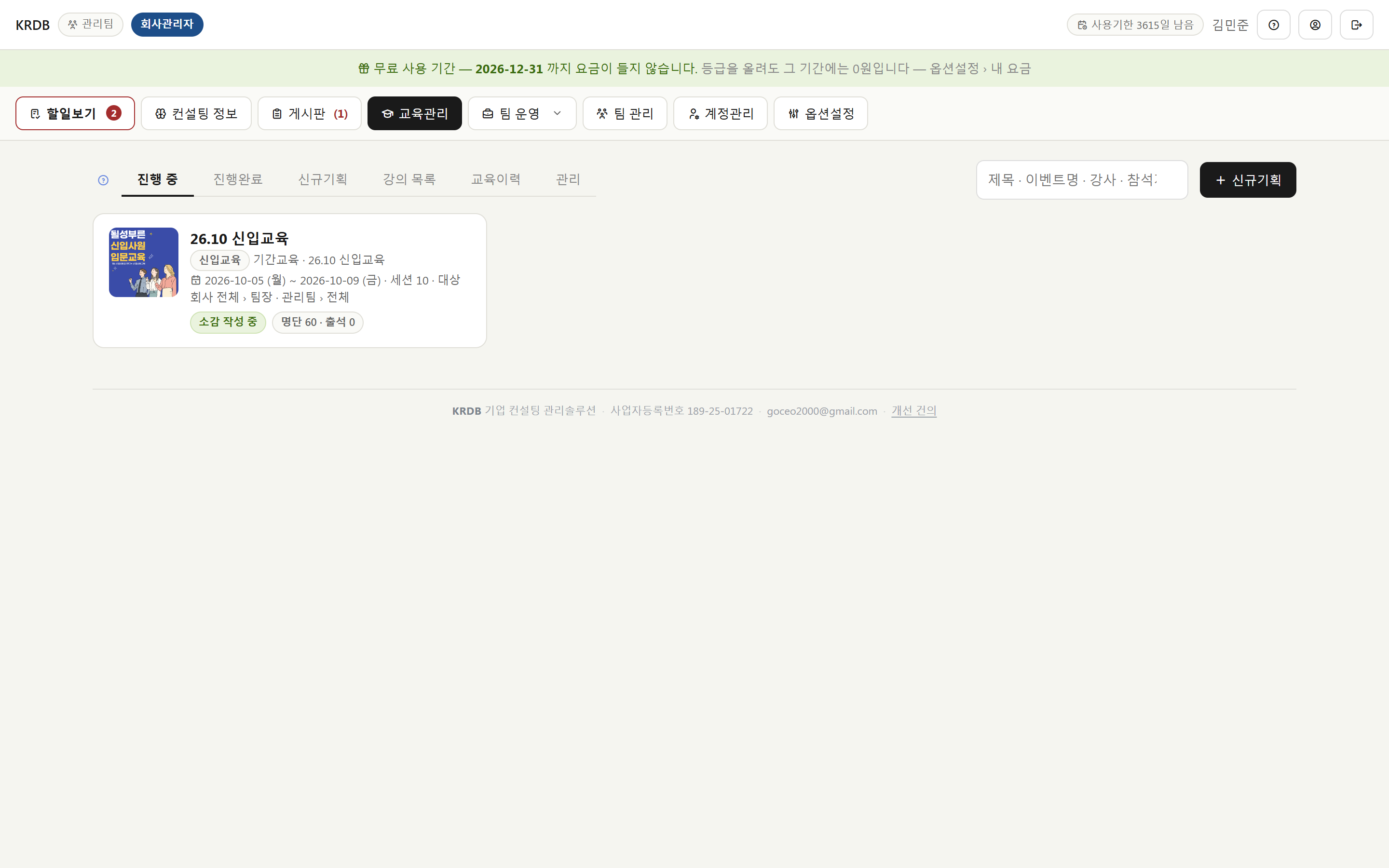Click the clipboard icon on 게시판

(277, 114)
